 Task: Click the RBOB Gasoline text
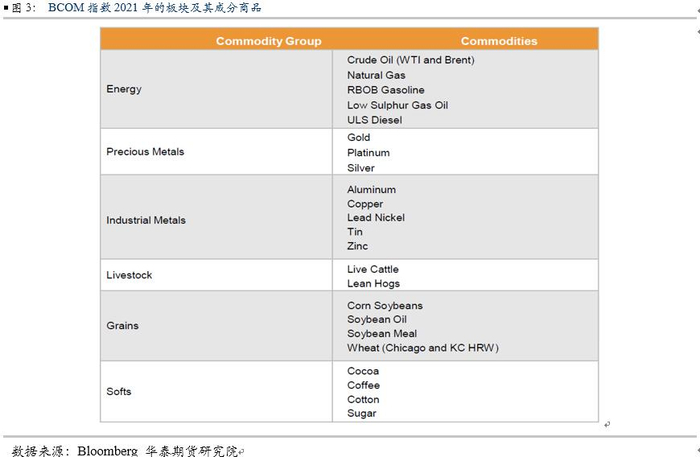pos(385,90)
